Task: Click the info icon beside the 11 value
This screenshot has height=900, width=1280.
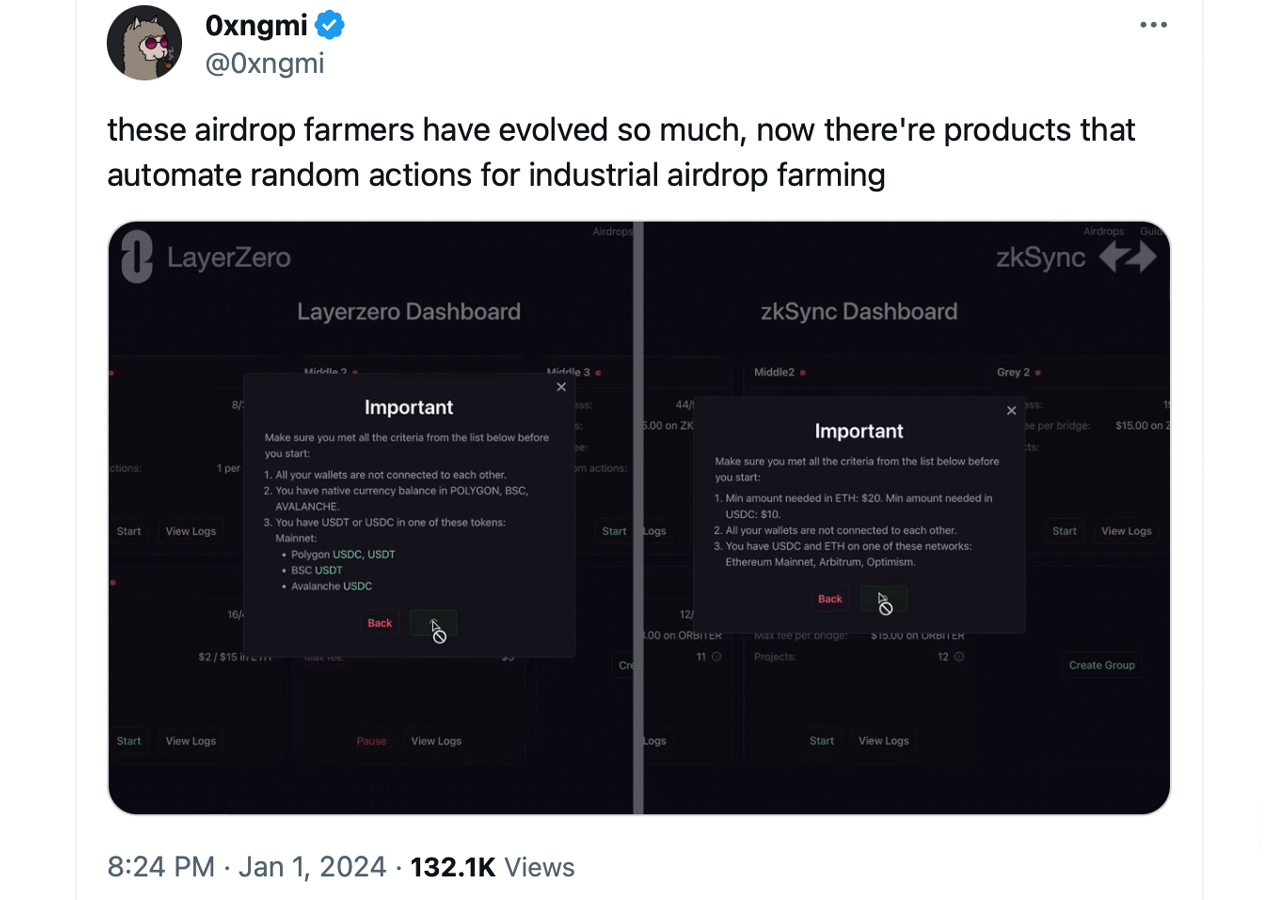Action: tap(716, 657)
